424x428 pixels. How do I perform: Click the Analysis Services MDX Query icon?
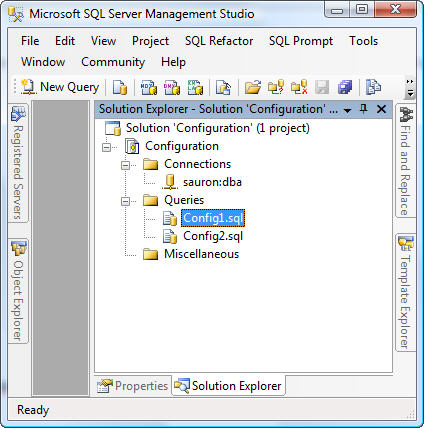(x=149, y=87)
